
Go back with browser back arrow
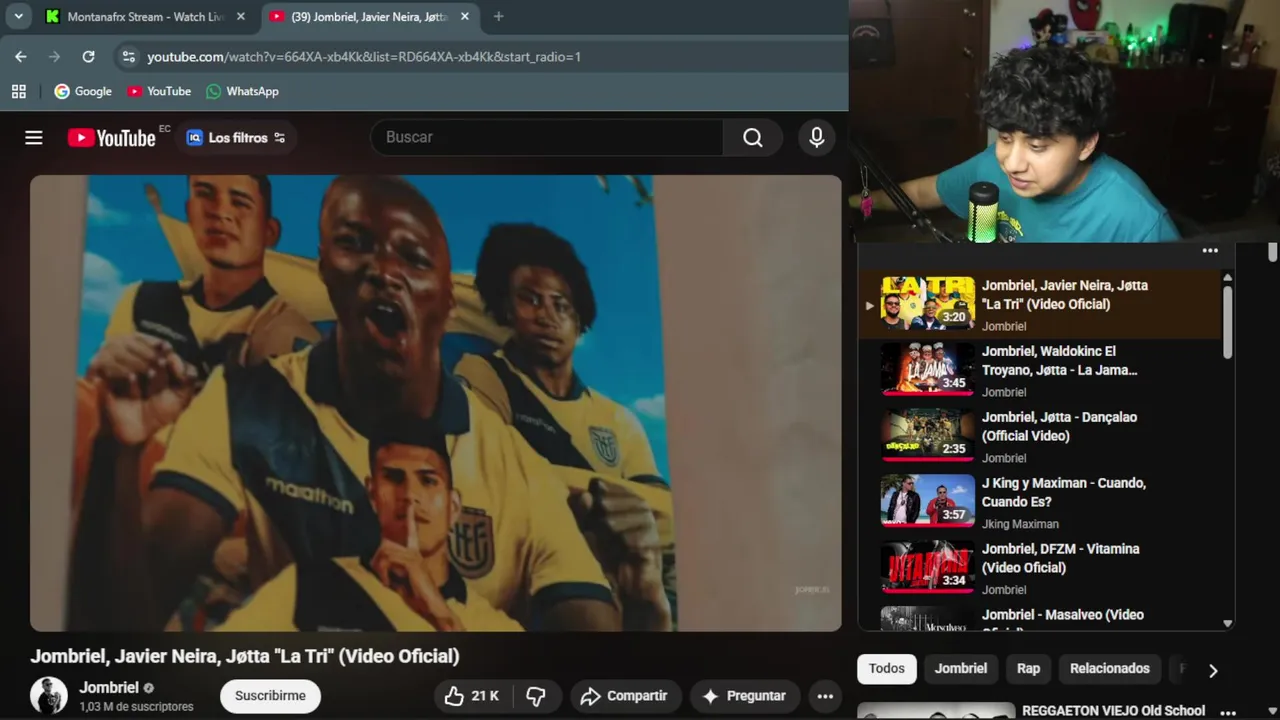pos(21,57)
